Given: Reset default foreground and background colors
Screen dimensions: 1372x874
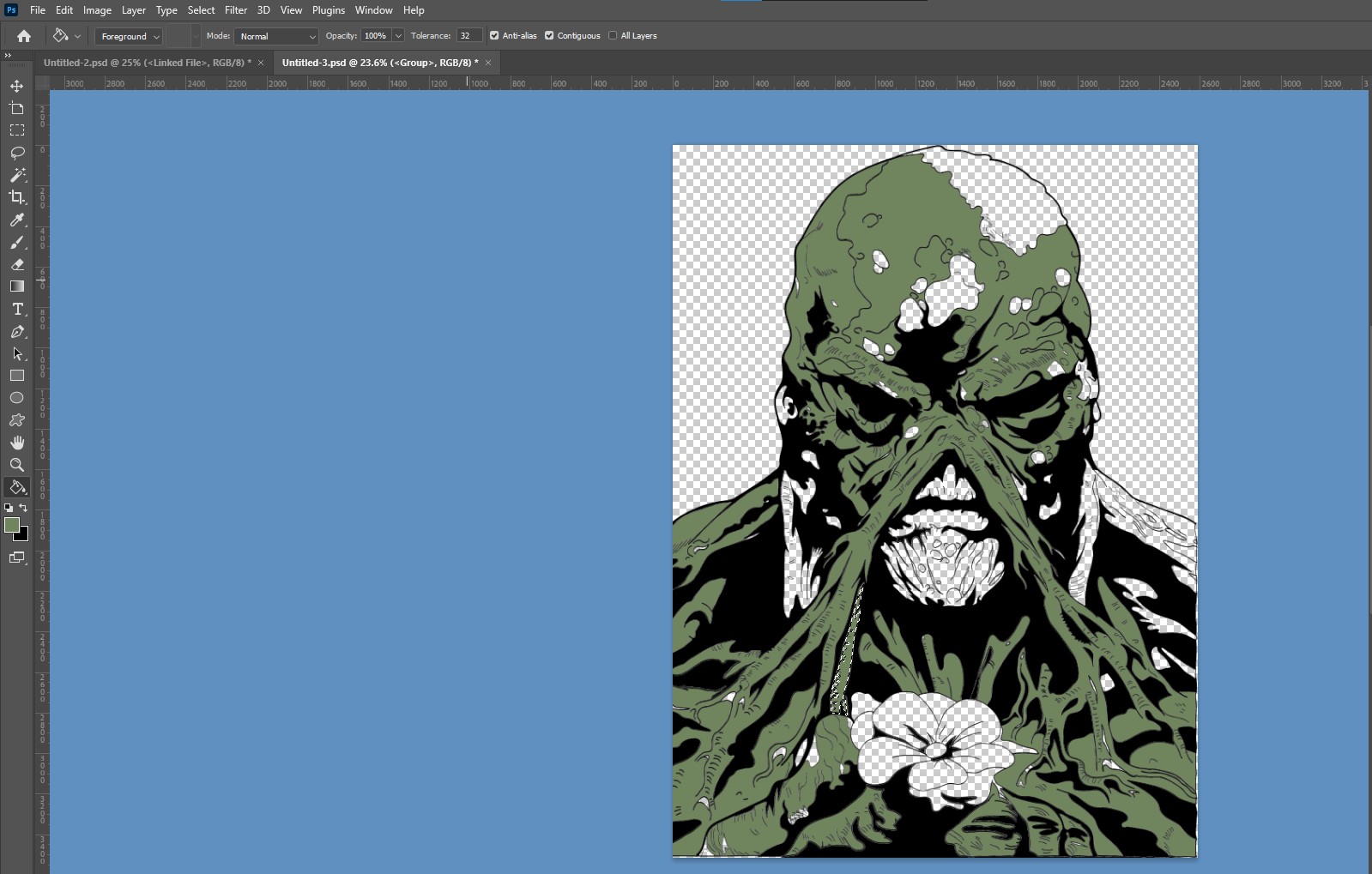Looking at the screenshot, I should pyautogui.click(x=9, y=508).
